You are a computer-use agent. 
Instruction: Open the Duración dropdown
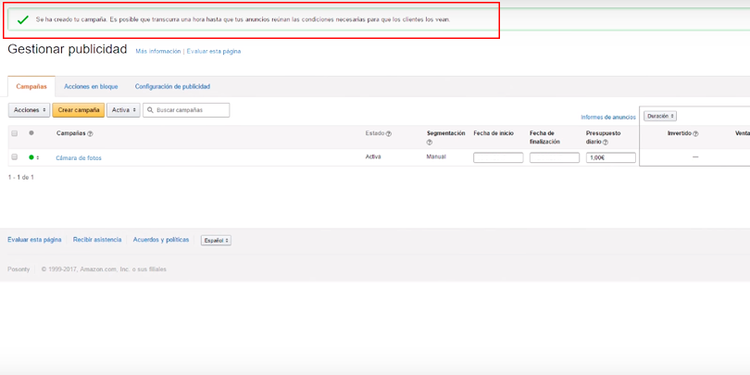pos(660,116)
